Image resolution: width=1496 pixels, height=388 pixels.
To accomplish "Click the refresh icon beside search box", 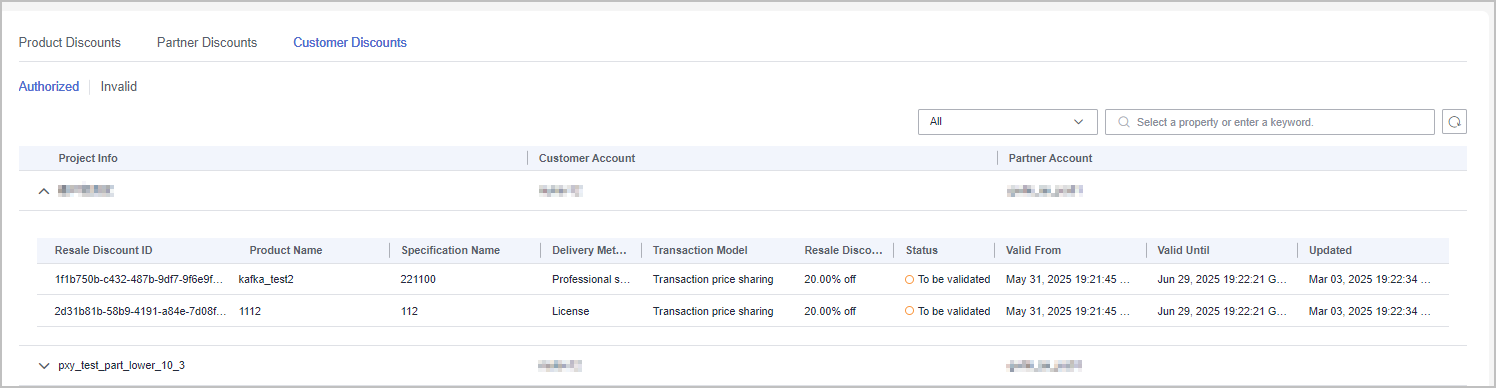I will click(x=1454, y=122).
